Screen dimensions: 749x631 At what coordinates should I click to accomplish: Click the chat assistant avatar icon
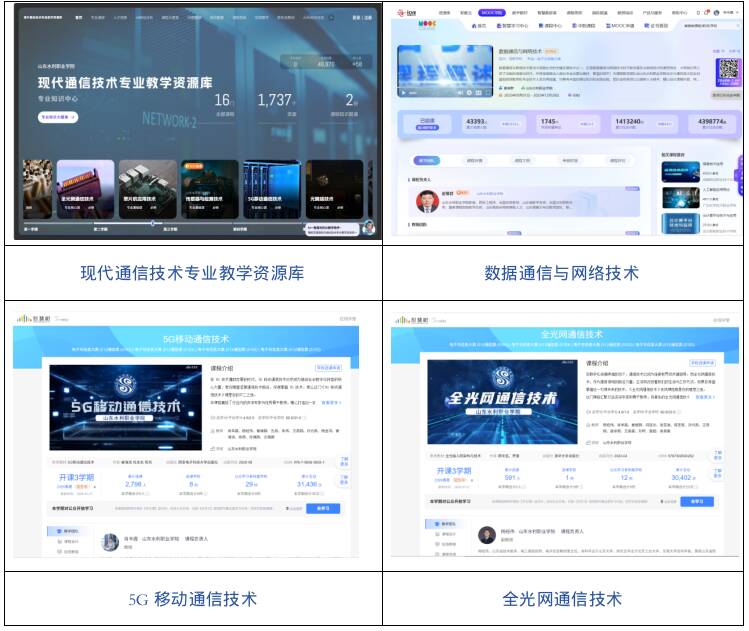tap(368, 228)
